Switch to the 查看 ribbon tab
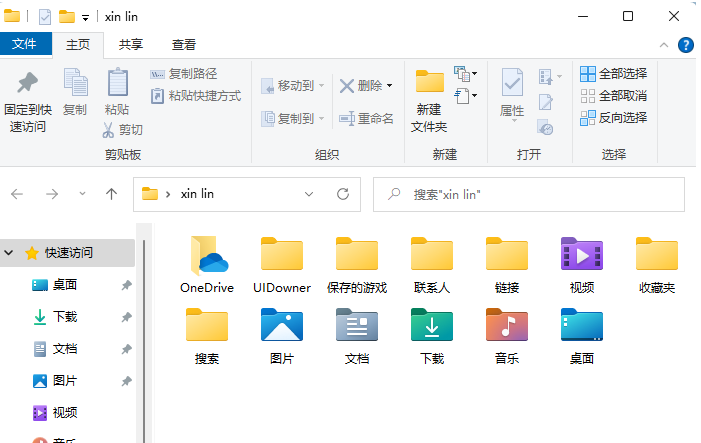The width and height of the screenshot is (701, 443). point(184,44)
